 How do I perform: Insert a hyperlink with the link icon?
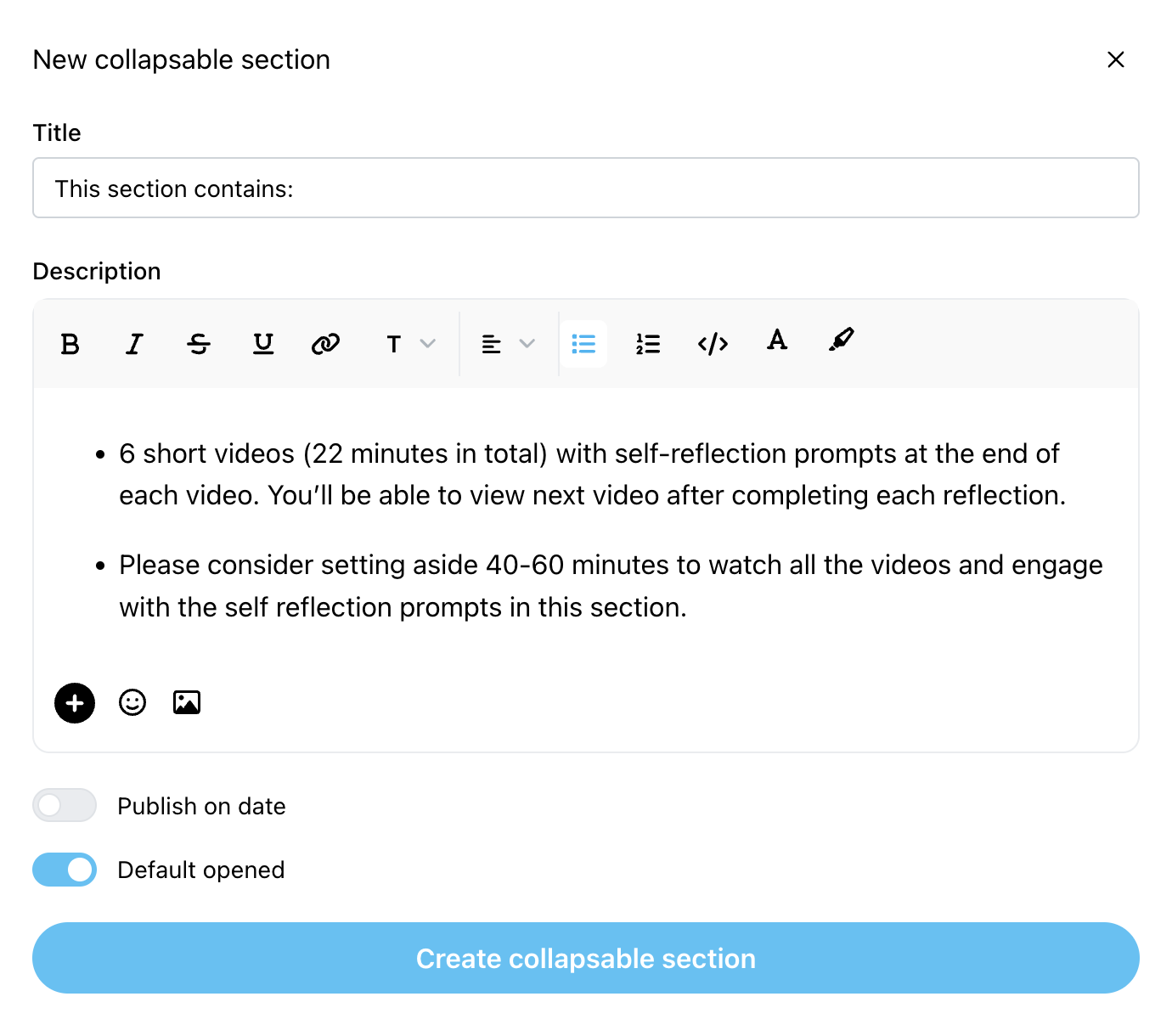pos(325,344)
